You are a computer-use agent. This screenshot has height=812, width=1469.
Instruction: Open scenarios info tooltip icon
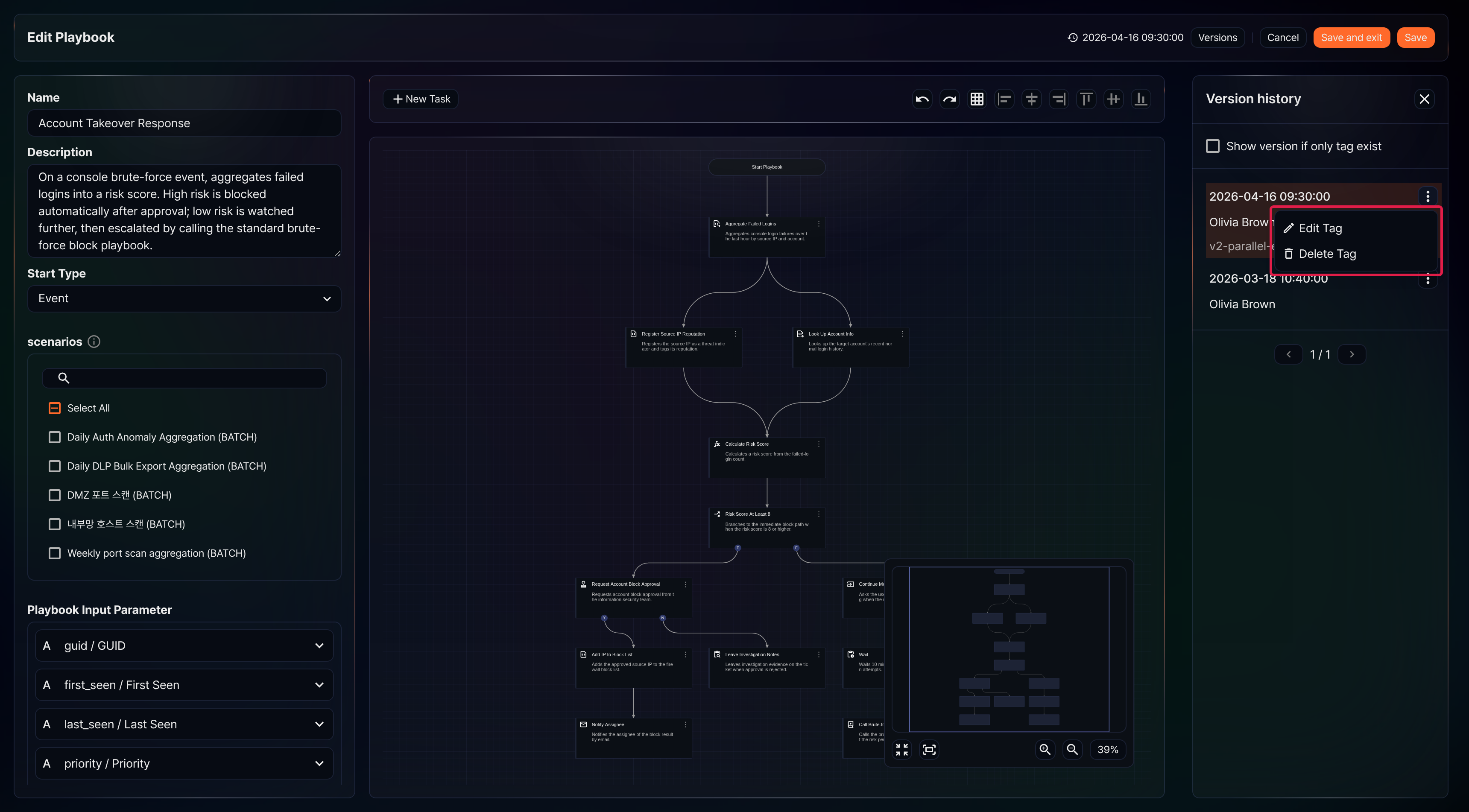[x=94, y=342]
